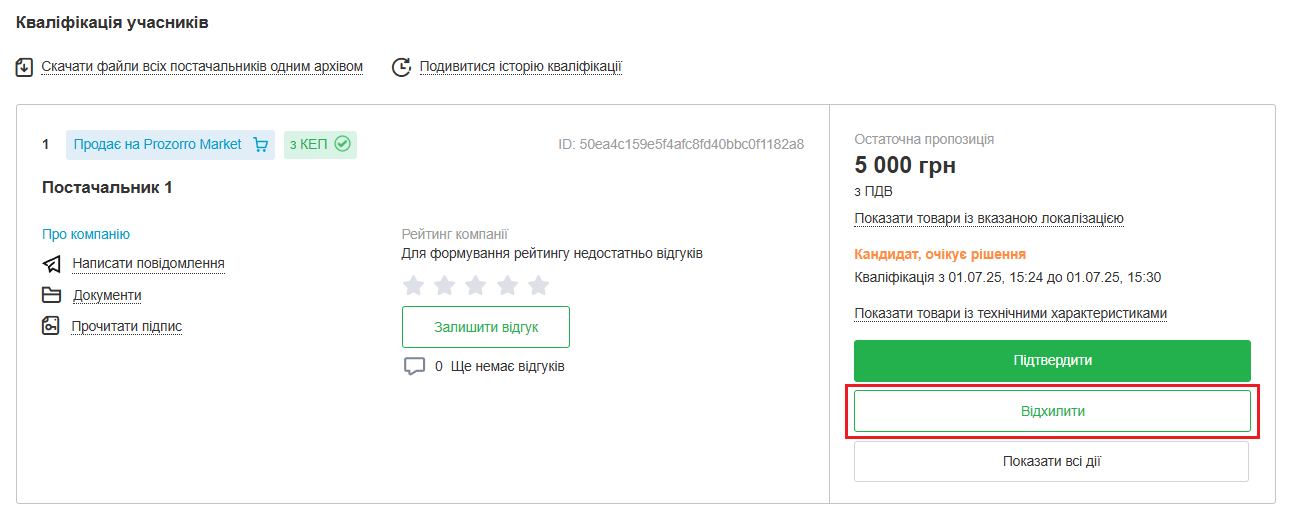Click the green КЕП checkmark icon
This screenshot has height=523, width=1294.
click(343, 145)
